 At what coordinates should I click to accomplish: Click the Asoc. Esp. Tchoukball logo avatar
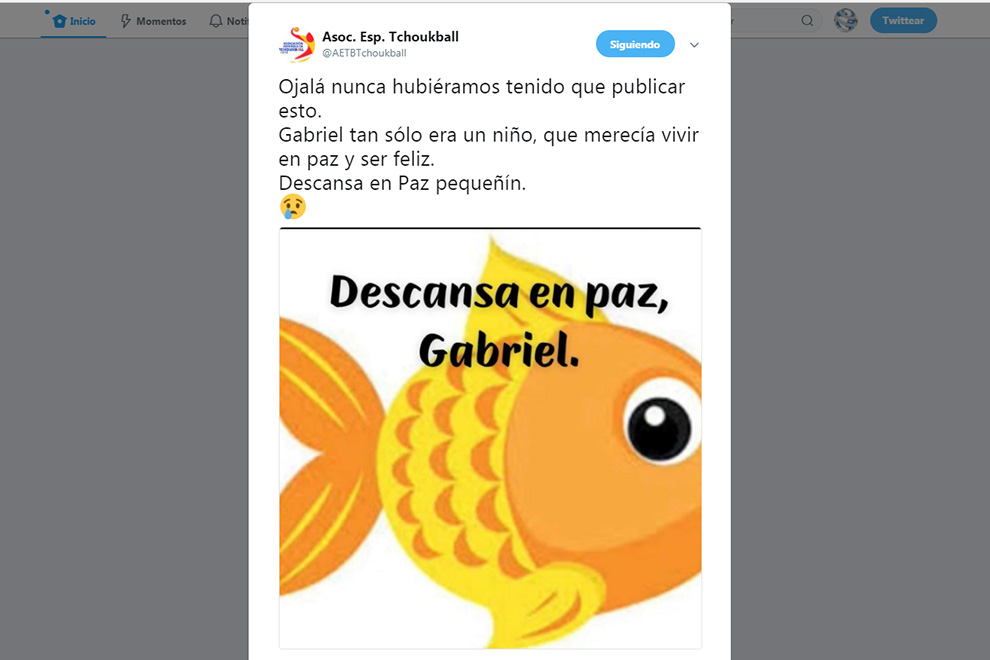297,45
